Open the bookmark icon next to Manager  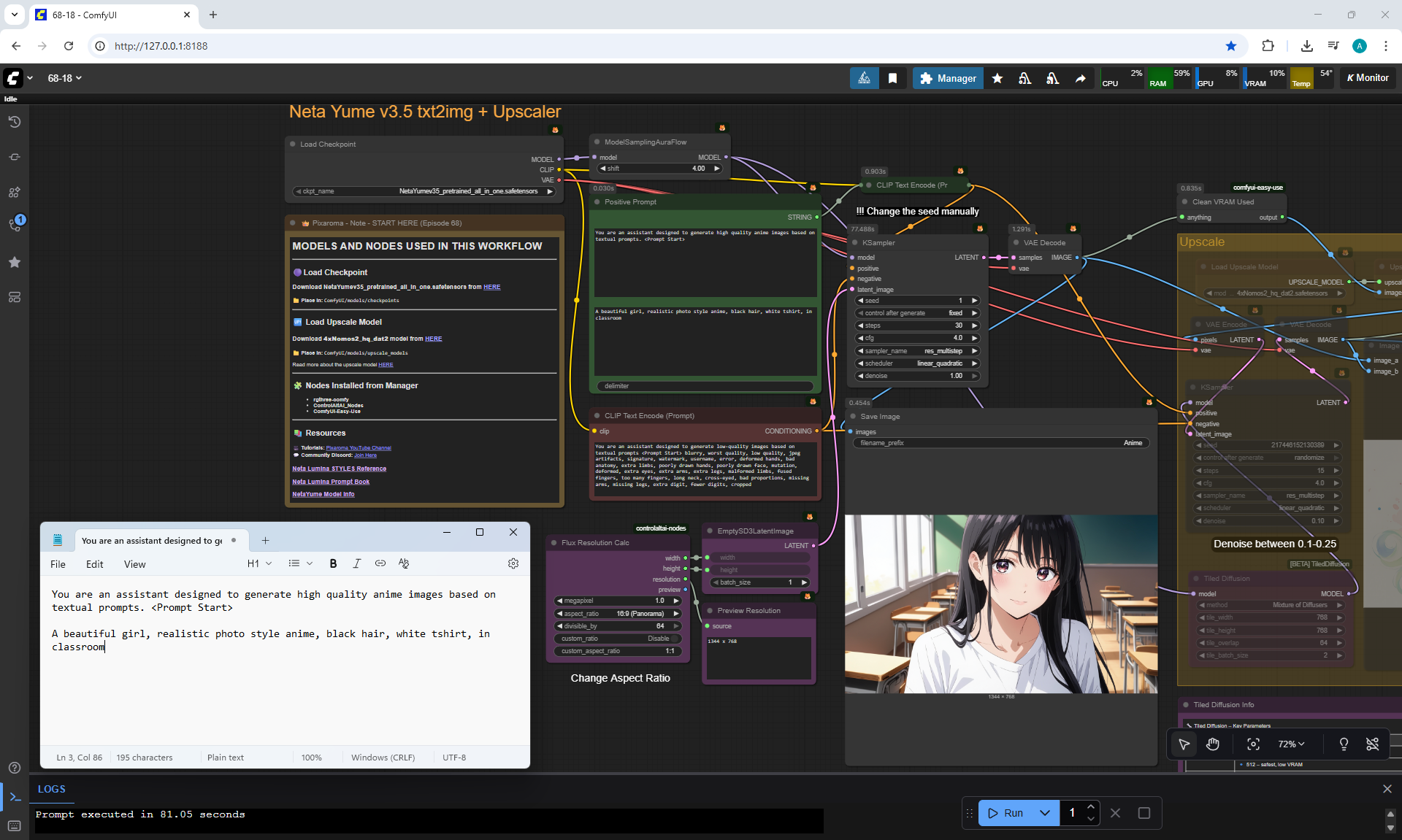coord(892,78)
